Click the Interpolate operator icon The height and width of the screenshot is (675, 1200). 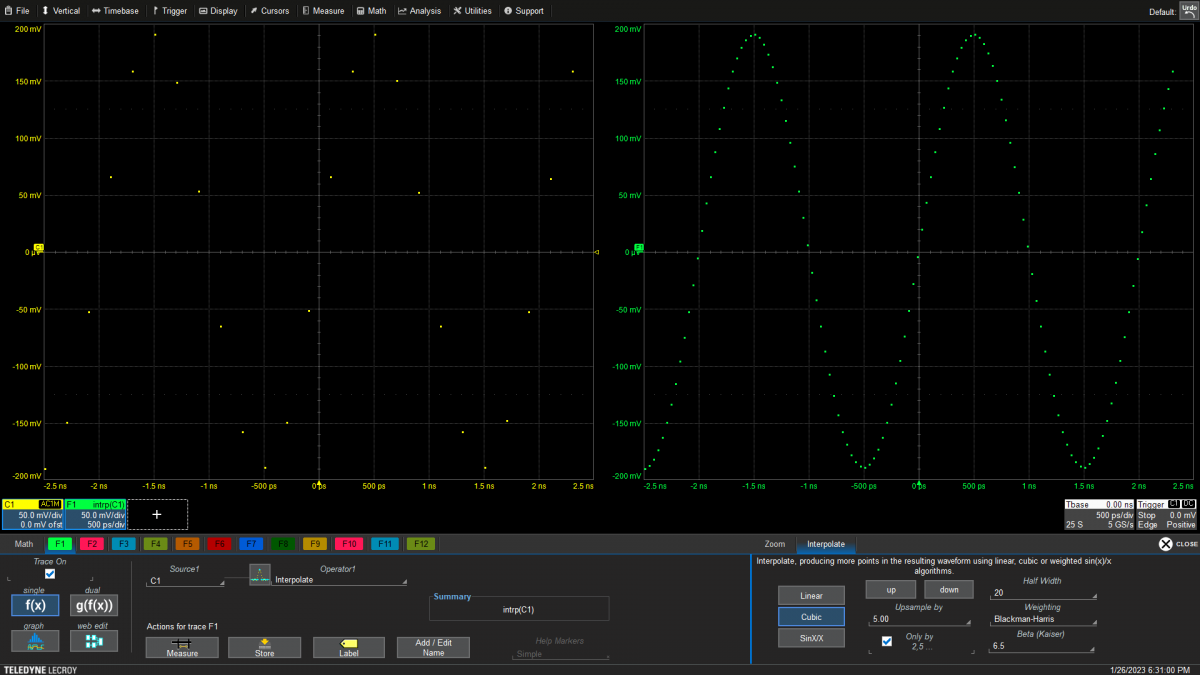(260, 575)
